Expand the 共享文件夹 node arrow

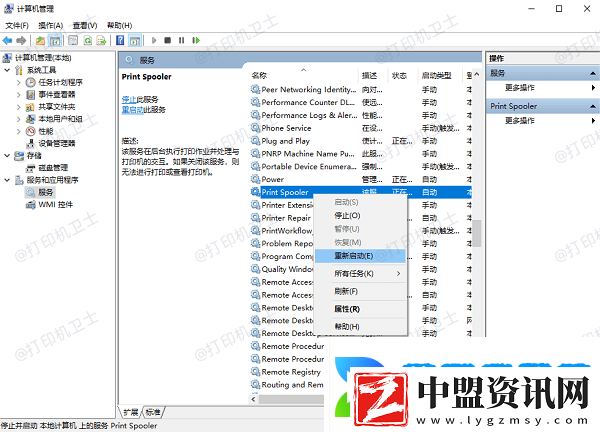pyautogui.click(x=18, y=107)
